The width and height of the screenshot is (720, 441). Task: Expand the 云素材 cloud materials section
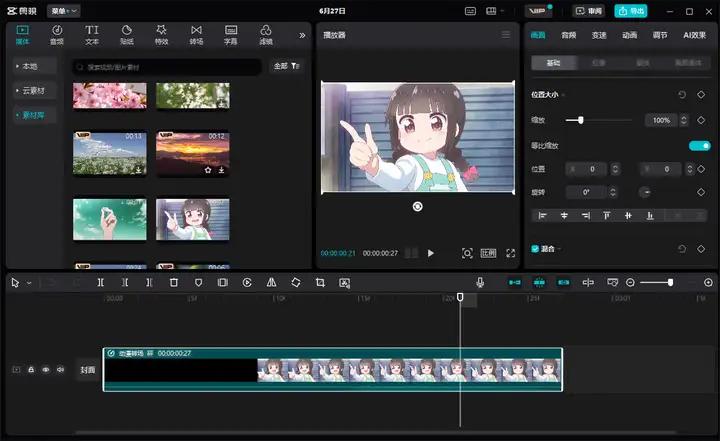point(34,90)
